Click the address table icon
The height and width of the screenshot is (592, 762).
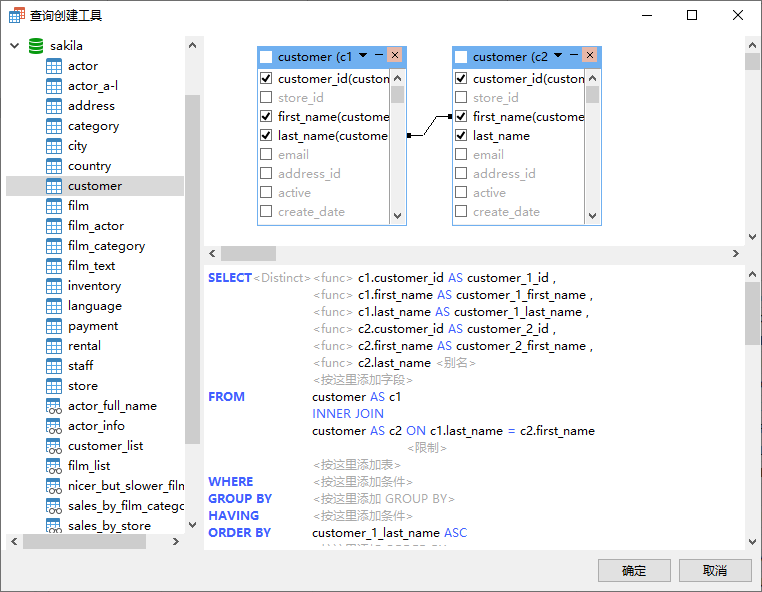point(54,106)
